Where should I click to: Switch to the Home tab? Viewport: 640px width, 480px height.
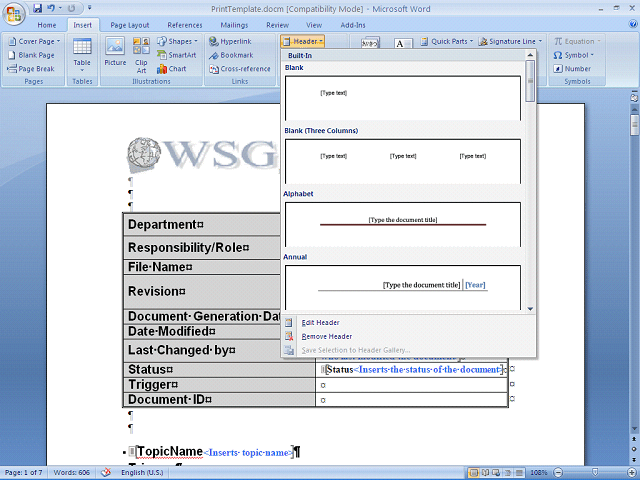[47, 25]
